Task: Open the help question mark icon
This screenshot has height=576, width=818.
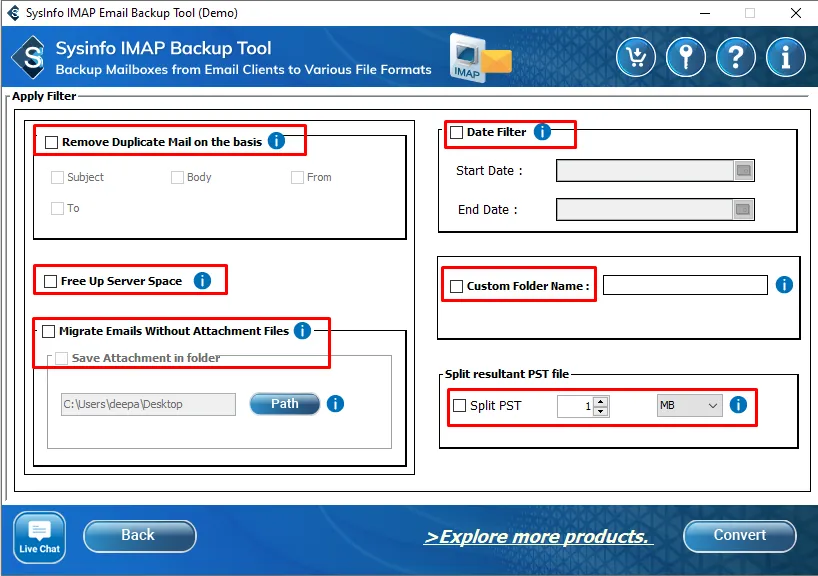Action: [736, 57]
